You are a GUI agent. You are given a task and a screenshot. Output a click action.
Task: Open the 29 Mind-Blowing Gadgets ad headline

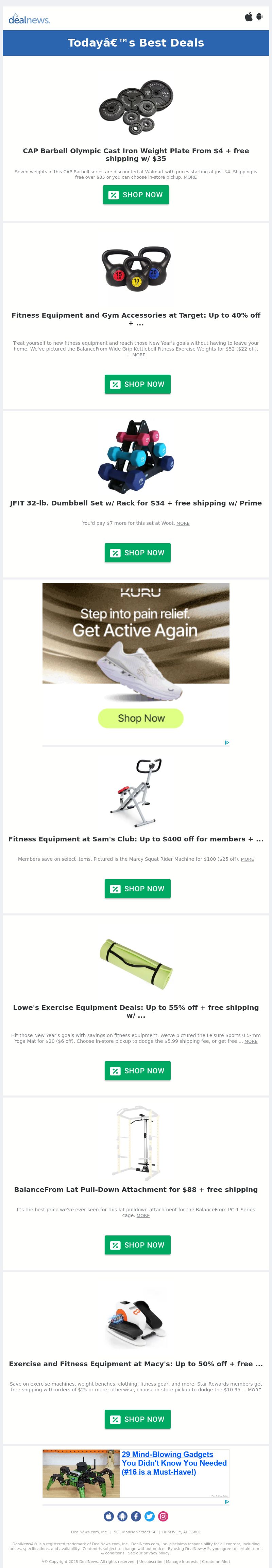[x=174, y=1463]
